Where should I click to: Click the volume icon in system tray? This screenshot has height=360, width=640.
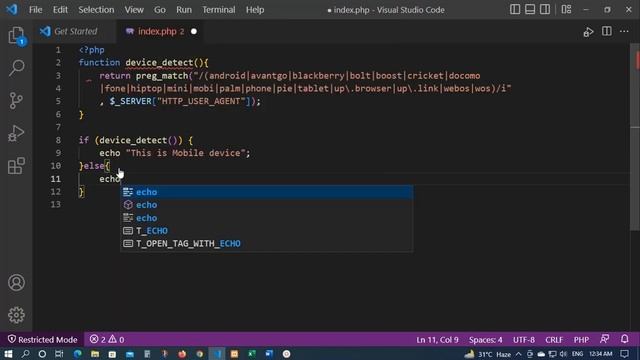click(x=564, y=354)
